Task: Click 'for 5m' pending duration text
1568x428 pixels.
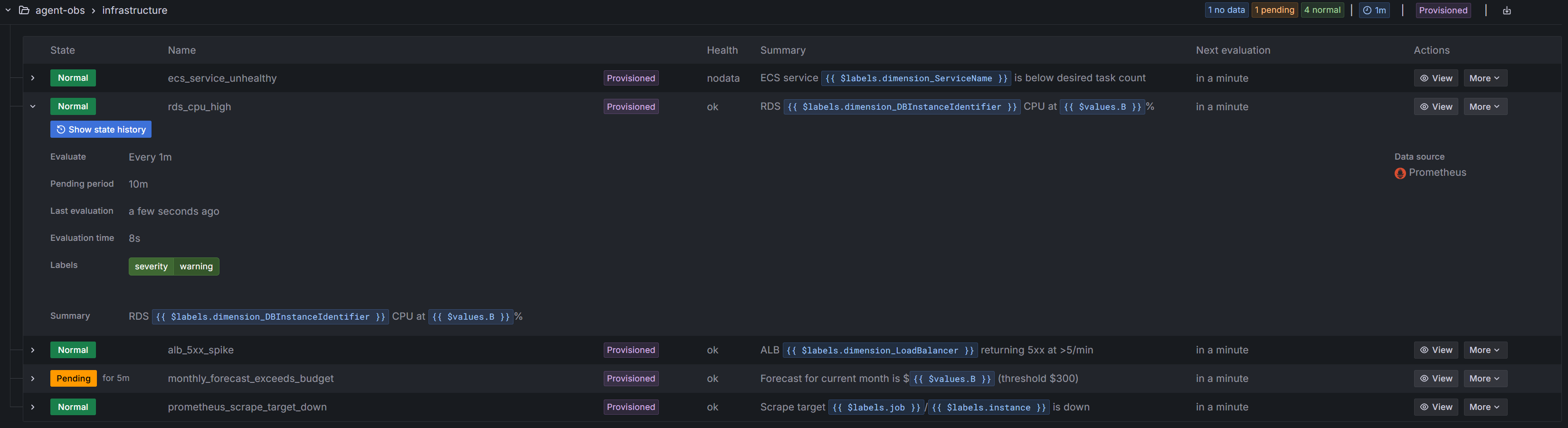Action: [x=115, y=378]
